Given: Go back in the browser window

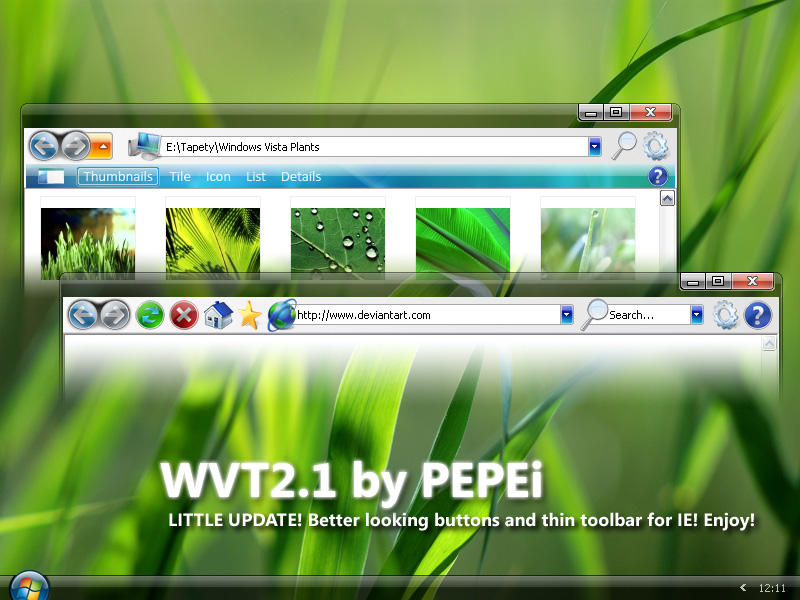Looking at the screenshot, I should (x=83, y=315).
